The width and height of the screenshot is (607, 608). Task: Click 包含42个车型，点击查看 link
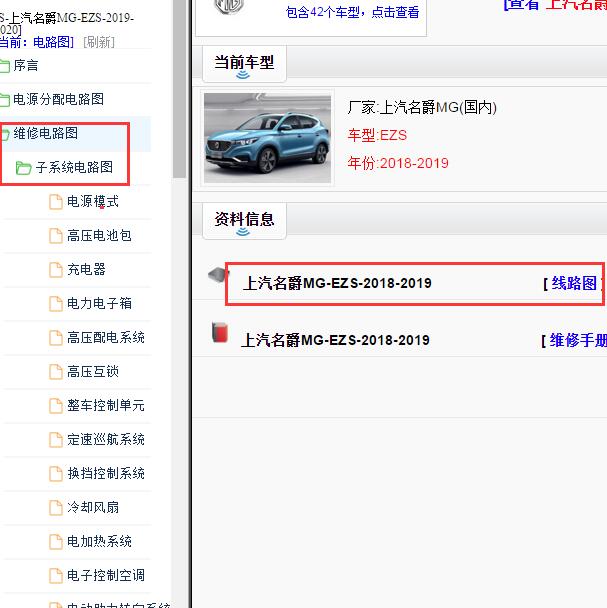tap(352, 12)
